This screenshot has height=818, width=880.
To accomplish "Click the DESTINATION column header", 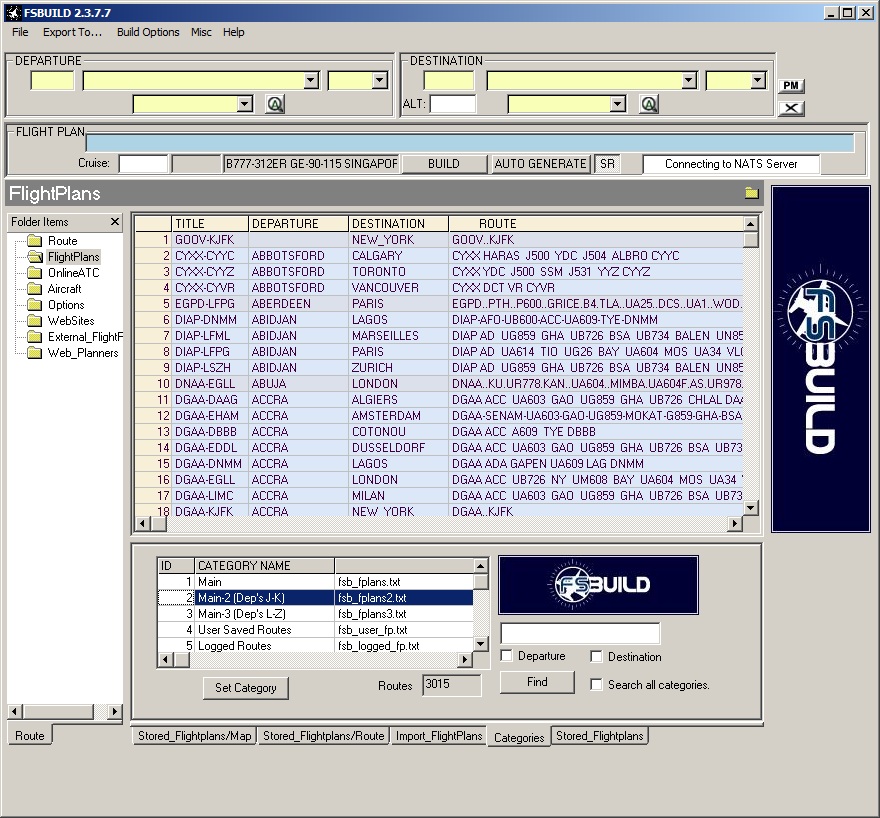I will [398, 224].
